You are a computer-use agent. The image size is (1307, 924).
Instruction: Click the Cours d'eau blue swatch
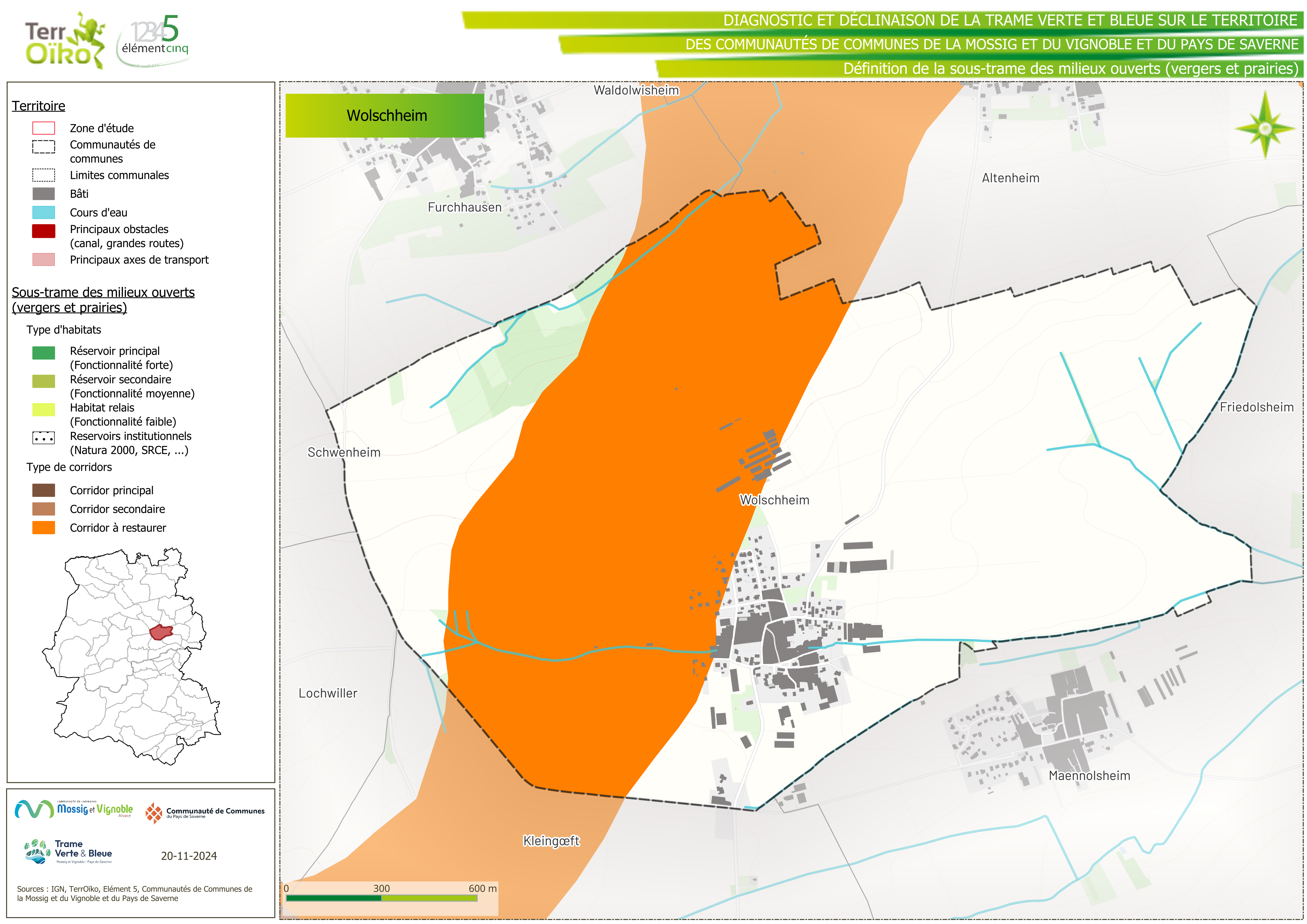pyautogui.click(x=43, y=212)
